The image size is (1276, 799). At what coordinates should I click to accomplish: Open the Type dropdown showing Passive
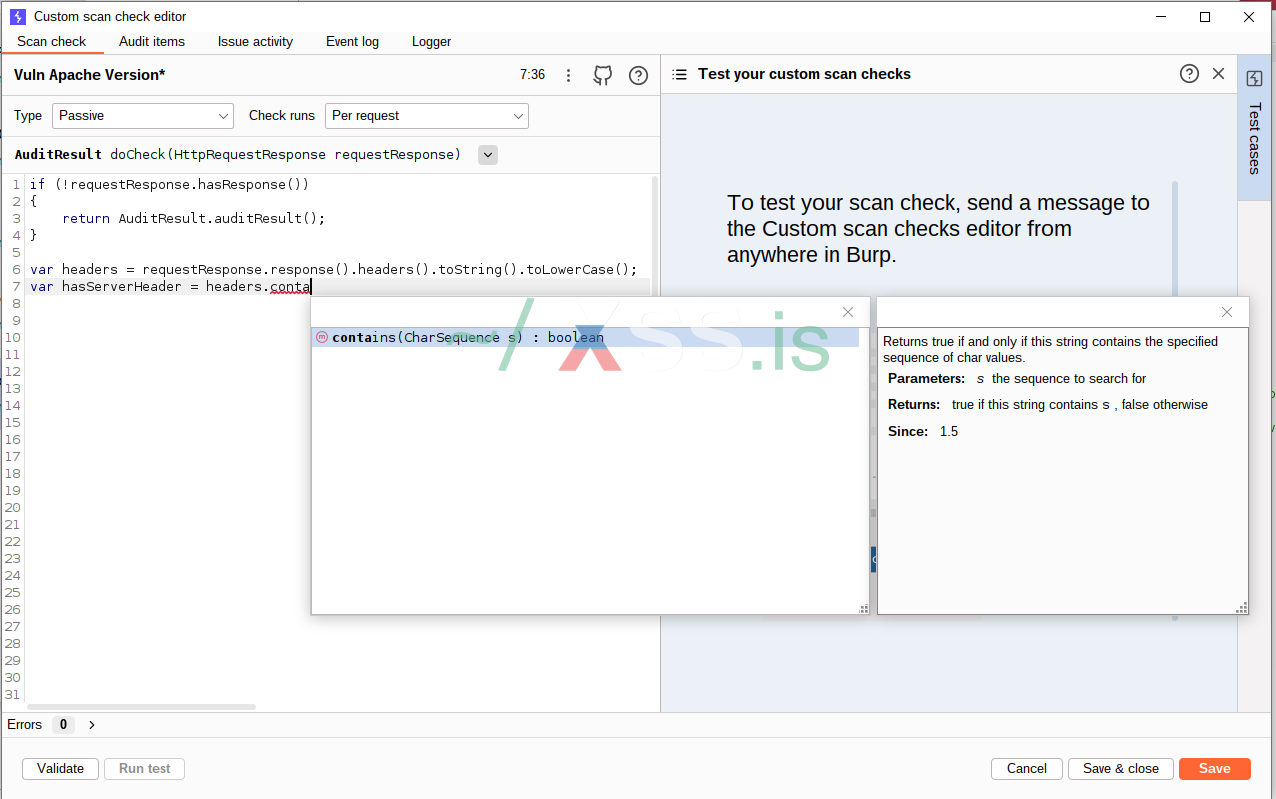pos(143,116)
